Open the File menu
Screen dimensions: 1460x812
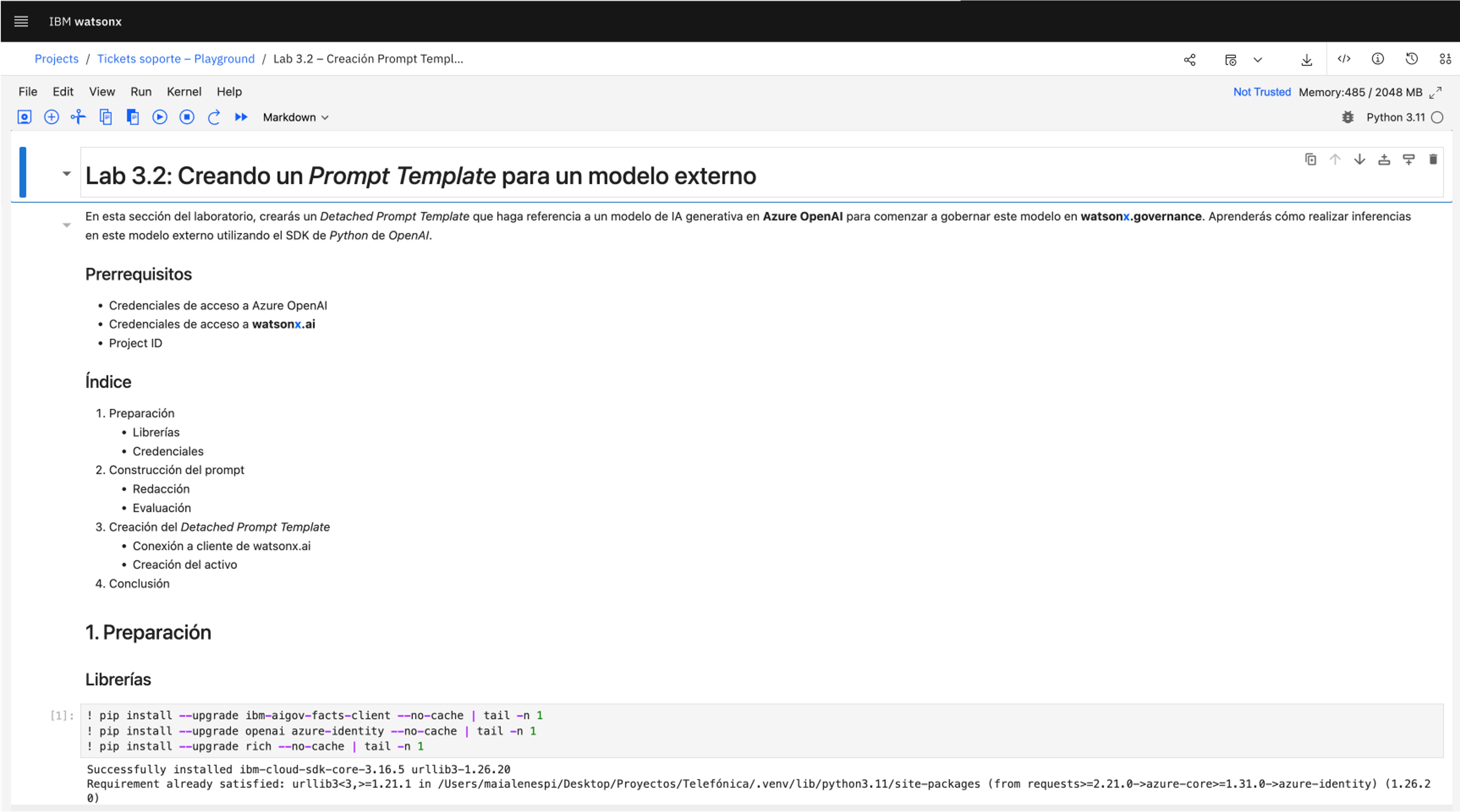tap(28, 92)
